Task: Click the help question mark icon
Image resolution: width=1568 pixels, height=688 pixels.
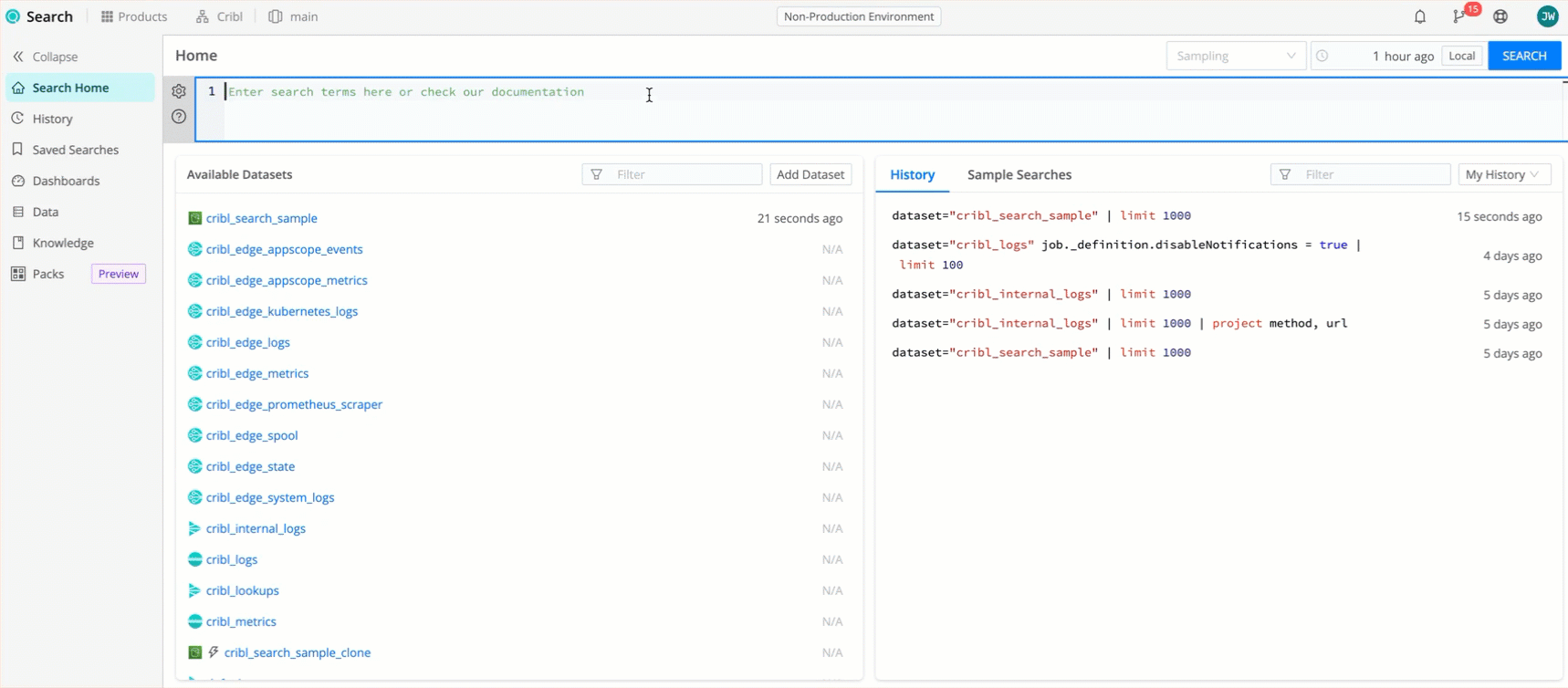Action: pyautogui.click(x=179, y=117)
